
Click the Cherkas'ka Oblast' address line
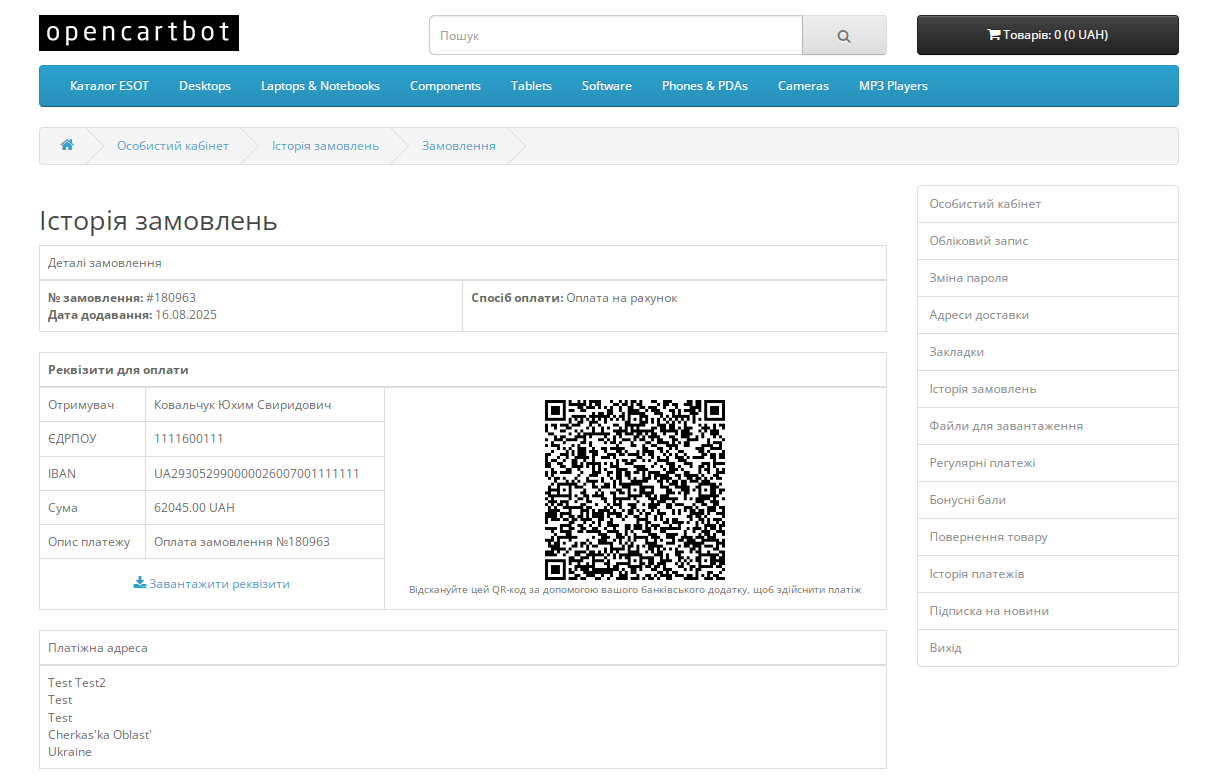click(100, 735)
